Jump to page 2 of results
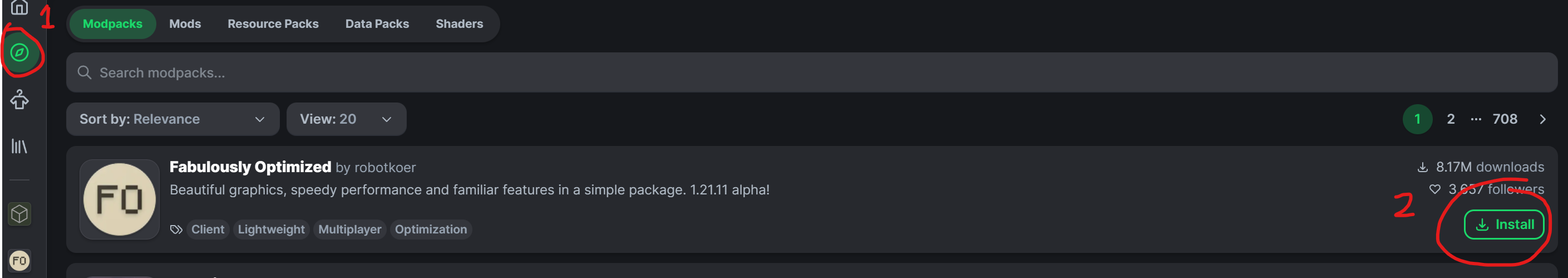The image size is (1568, 278). pyautogui.click(x=1451, y=119)
